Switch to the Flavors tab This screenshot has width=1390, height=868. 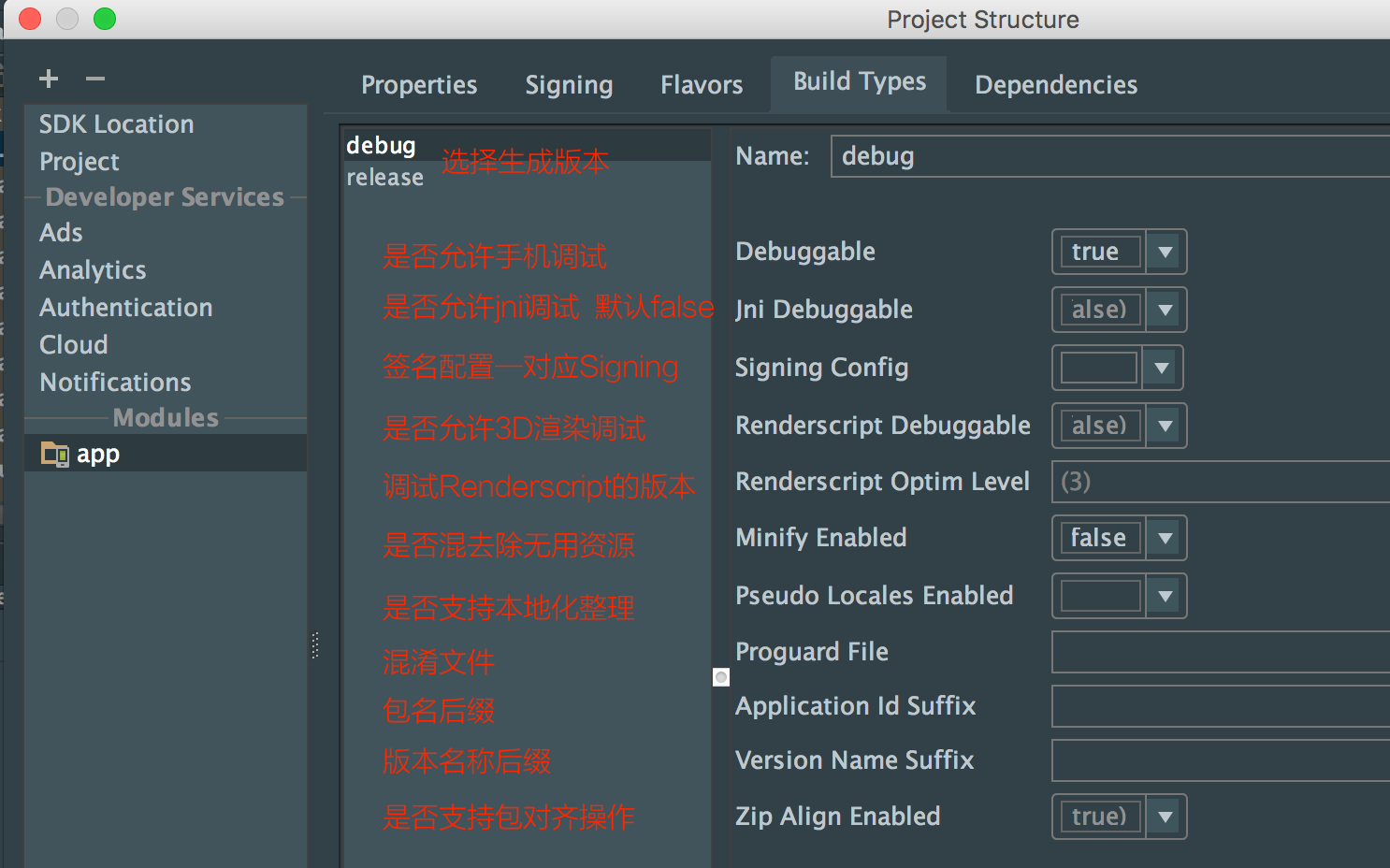coord(702,85)
